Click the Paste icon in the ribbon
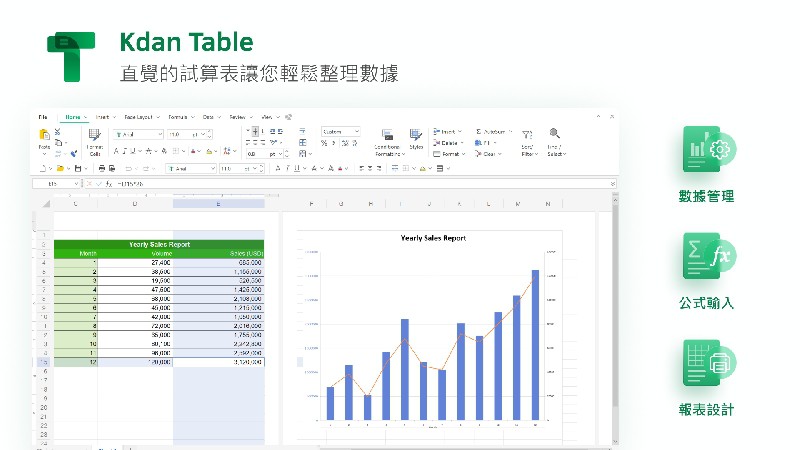 (x=44, y=136)
